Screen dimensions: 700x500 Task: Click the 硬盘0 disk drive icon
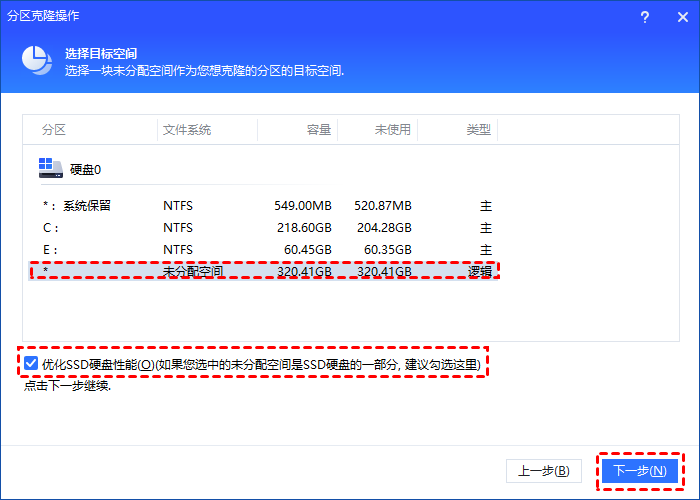pos(50,169)
